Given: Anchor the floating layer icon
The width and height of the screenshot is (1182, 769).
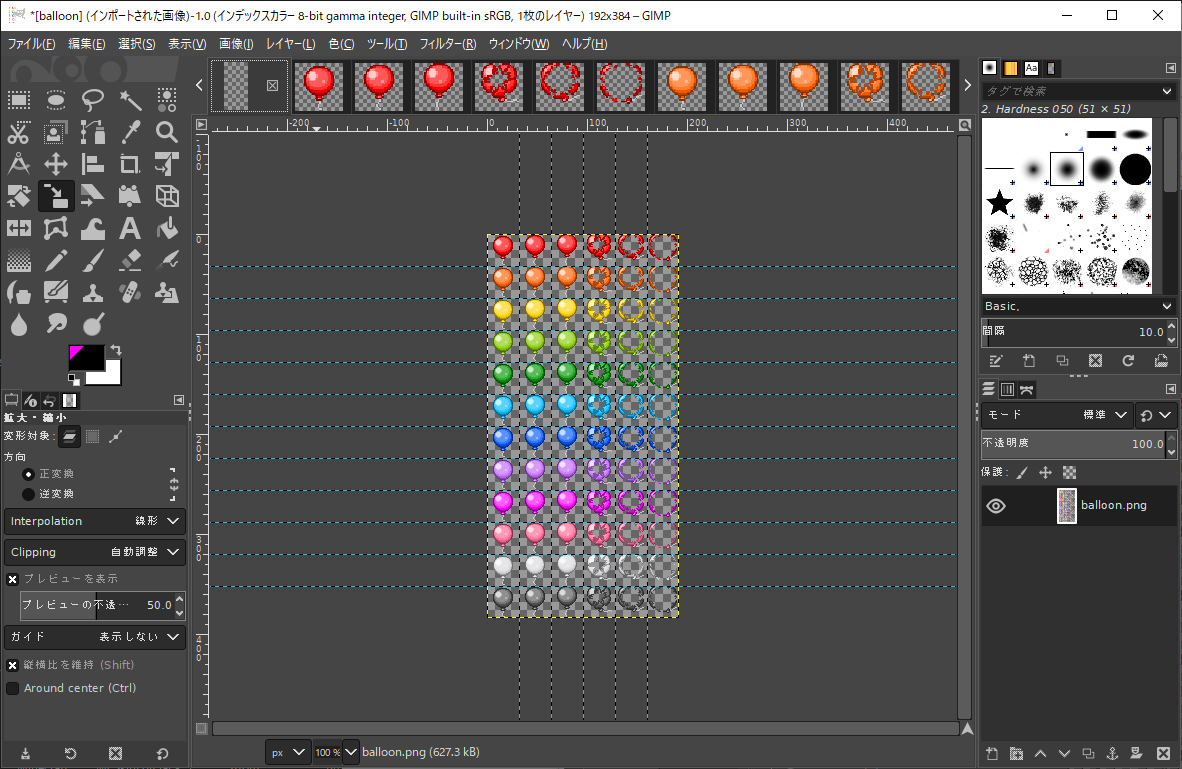Looking at the screenshot, I should point(1112,753).
